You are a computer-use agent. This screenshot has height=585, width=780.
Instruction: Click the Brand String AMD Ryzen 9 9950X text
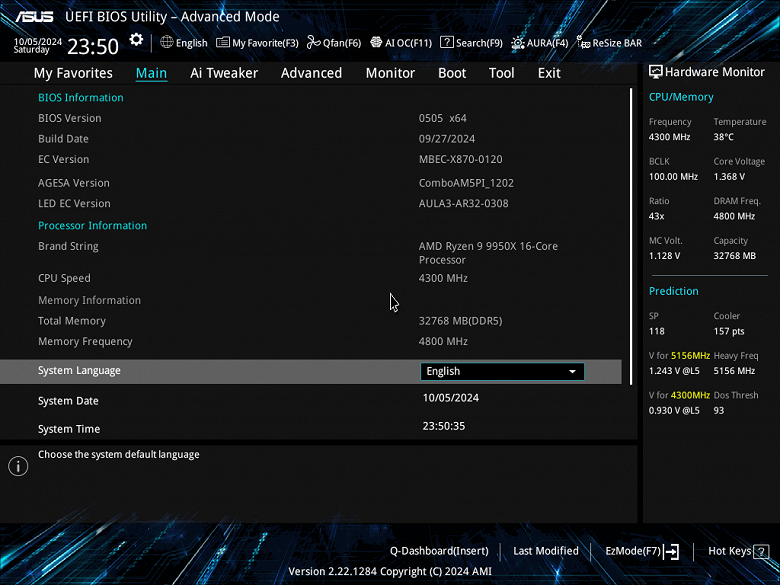coord(488,253)
